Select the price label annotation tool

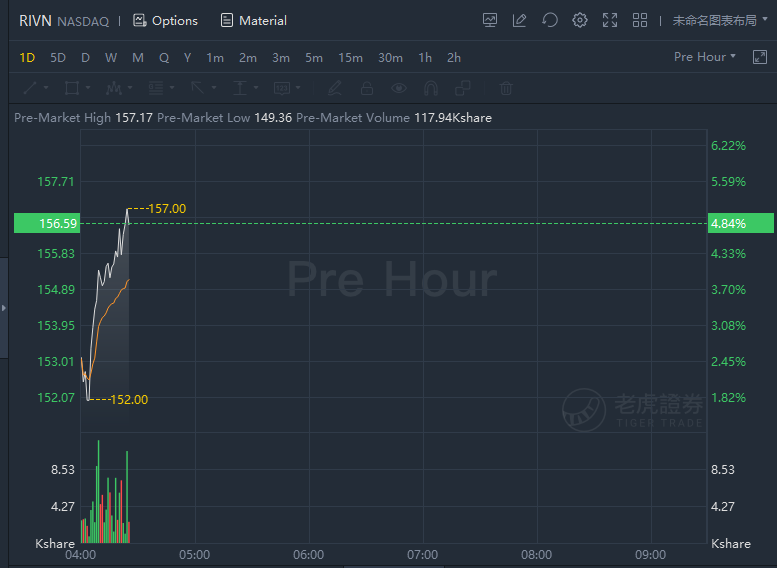(282, 88)
